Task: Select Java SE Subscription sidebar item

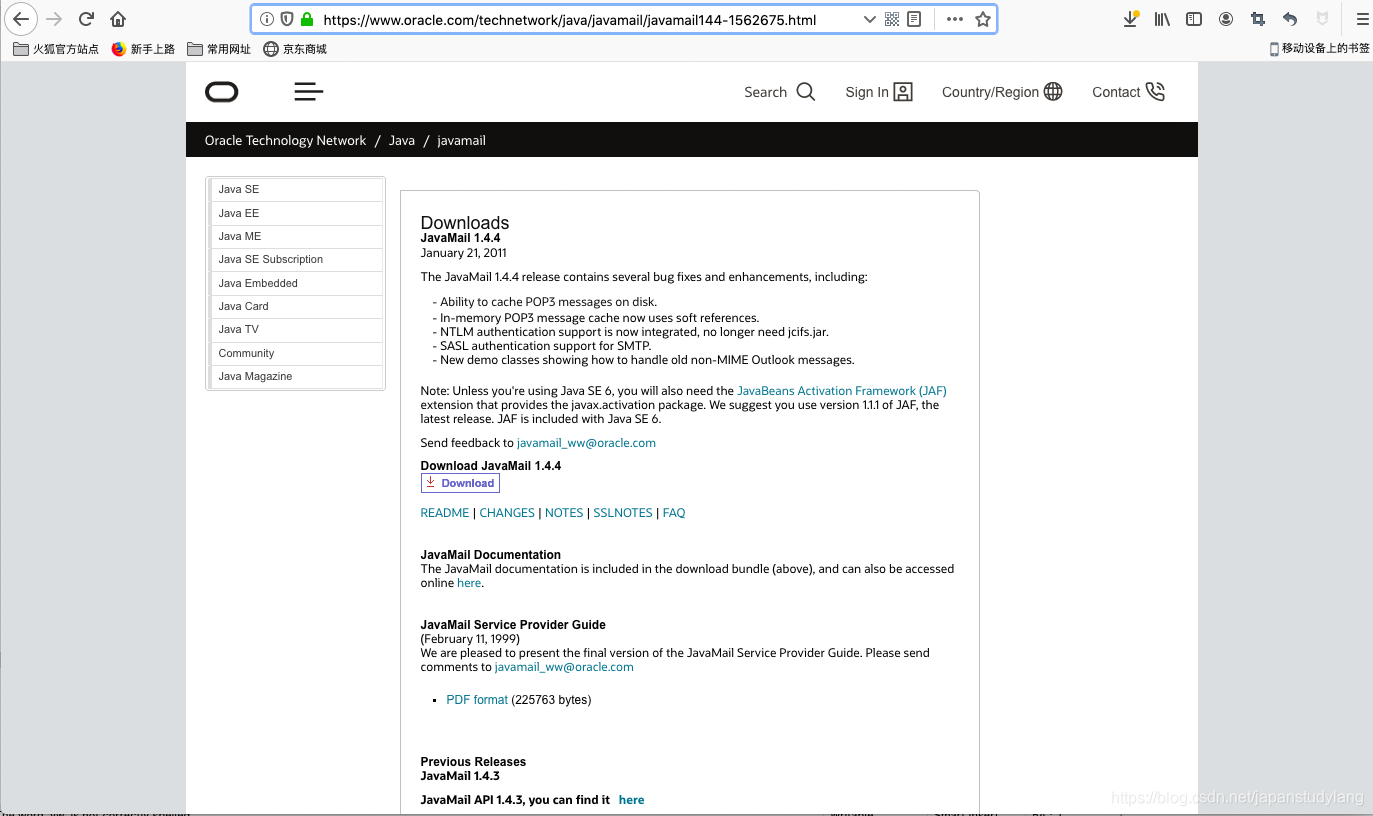Action: pyautogui.click(x=296, y=259)
